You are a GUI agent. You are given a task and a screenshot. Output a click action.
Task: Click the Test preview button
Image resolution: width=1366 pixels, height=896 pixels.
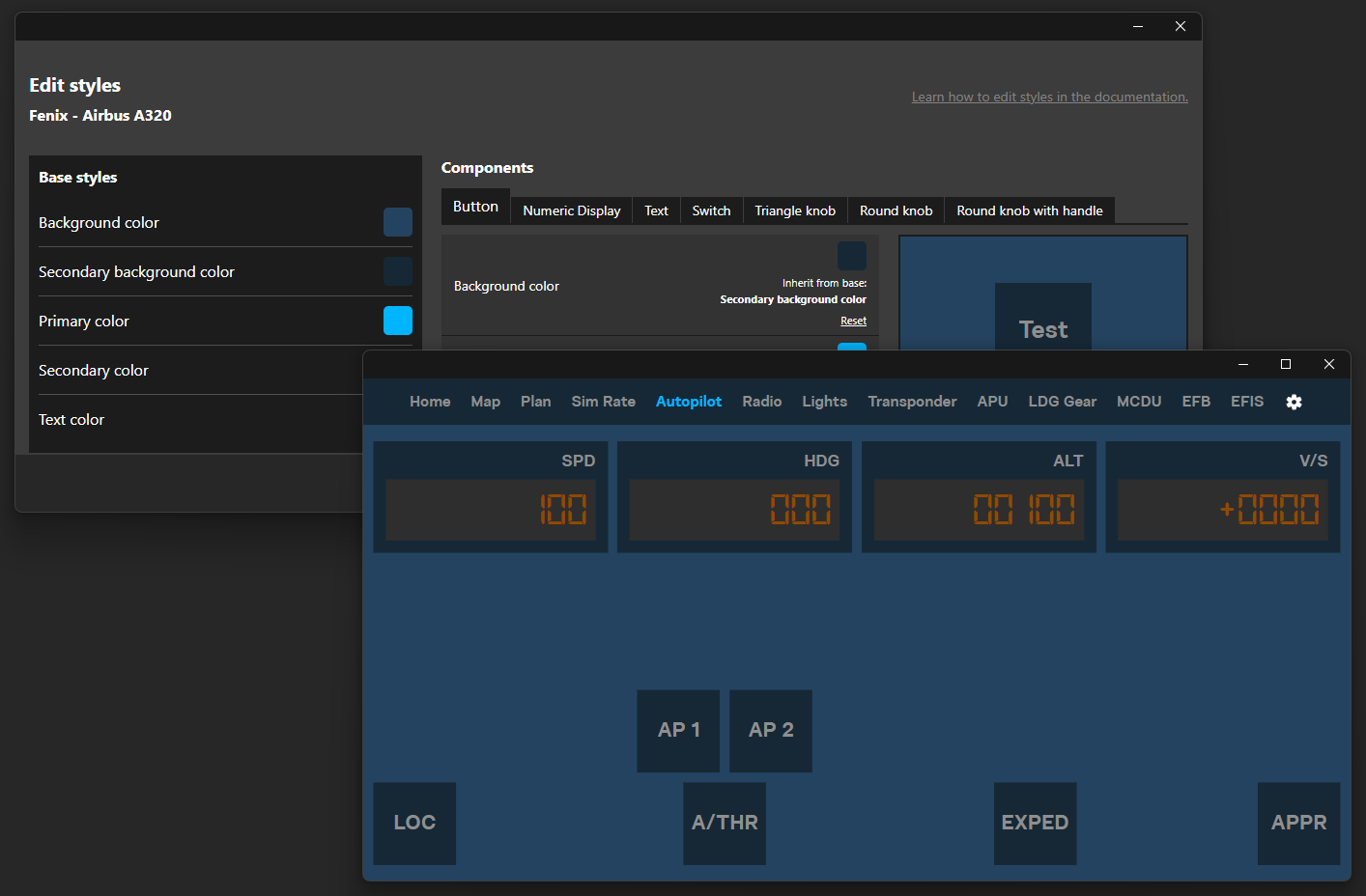1043,317
